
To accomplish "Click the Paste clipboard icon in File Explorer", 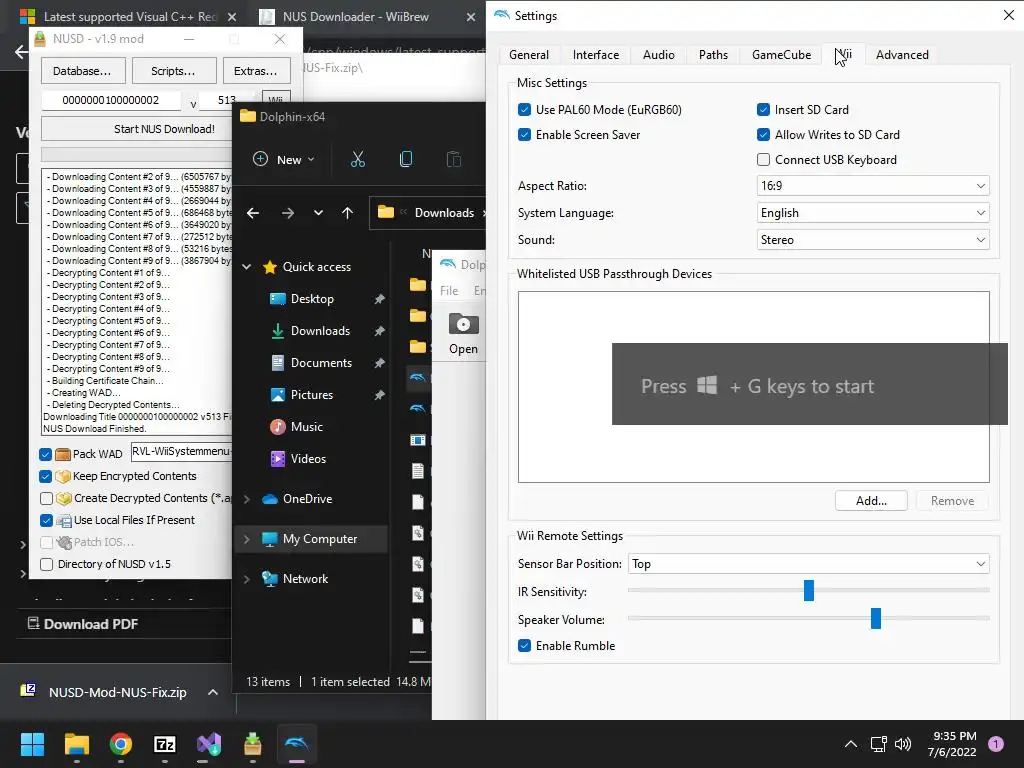I will (x=454, y=159).
